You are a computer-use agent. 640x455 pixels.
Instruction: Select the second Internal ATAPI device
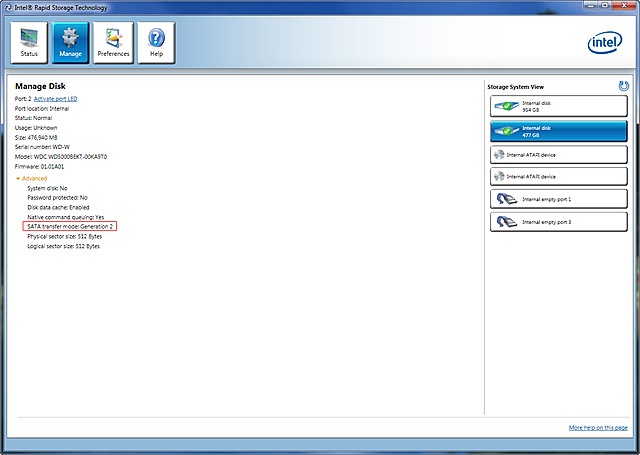pyautogui.click(x=558, y=176)
